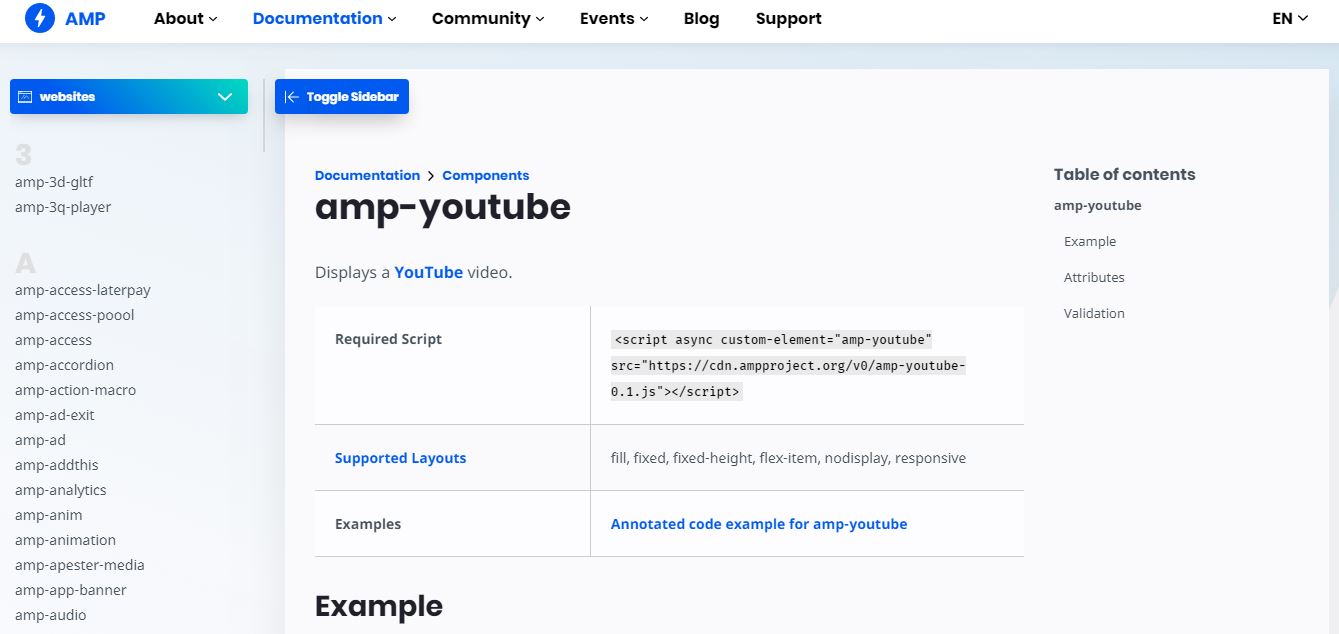This screenshot has height=634, width=1339.
Task: Open amp-ad-exit in sidebar
Action: pos(55,415)
